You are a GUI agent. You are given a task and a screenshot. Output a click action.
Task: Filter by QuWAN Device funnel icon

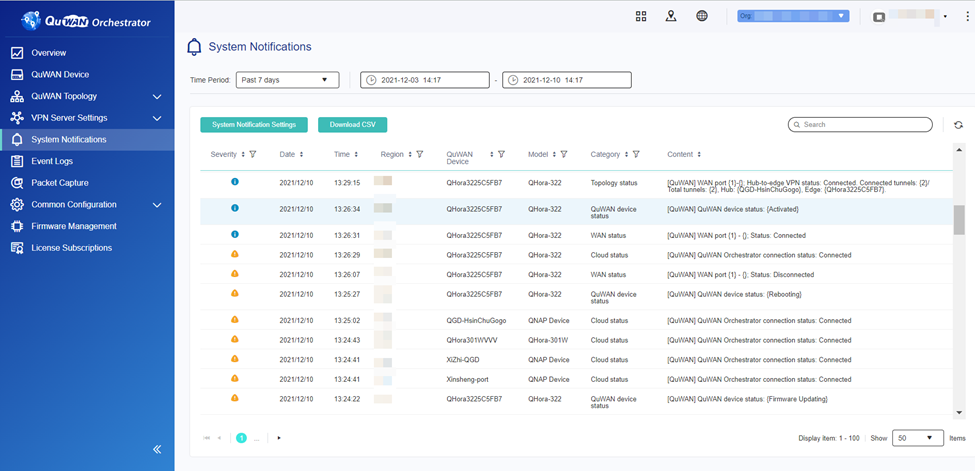click(x=501, y=154)
